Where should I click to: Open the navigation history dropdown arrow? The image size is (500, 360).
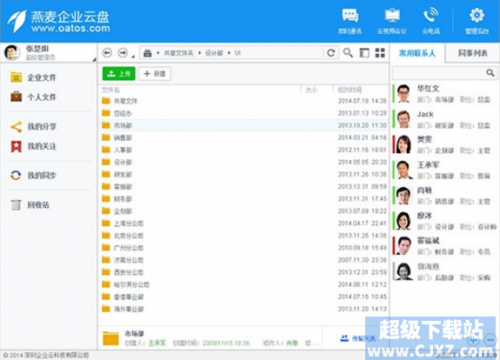coord(133,57)
